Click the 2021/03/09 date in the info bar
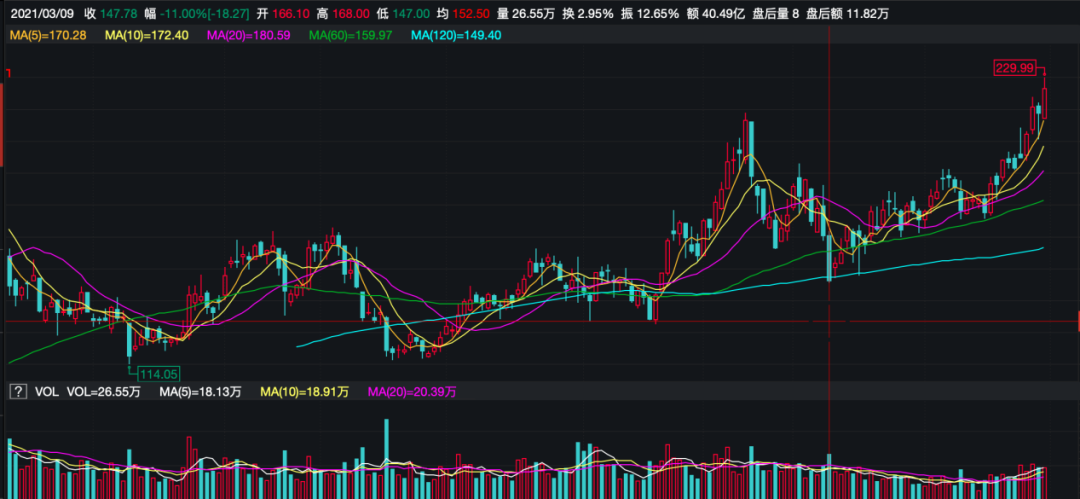1080x499 pixels. pos(40,13)
